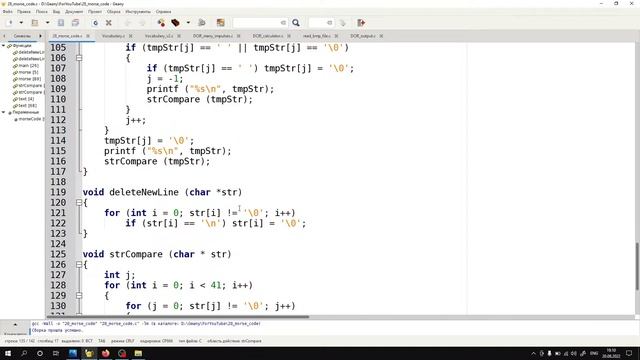Click the toolbar search text field
The image size is (640, 360).
pos(260,23)
